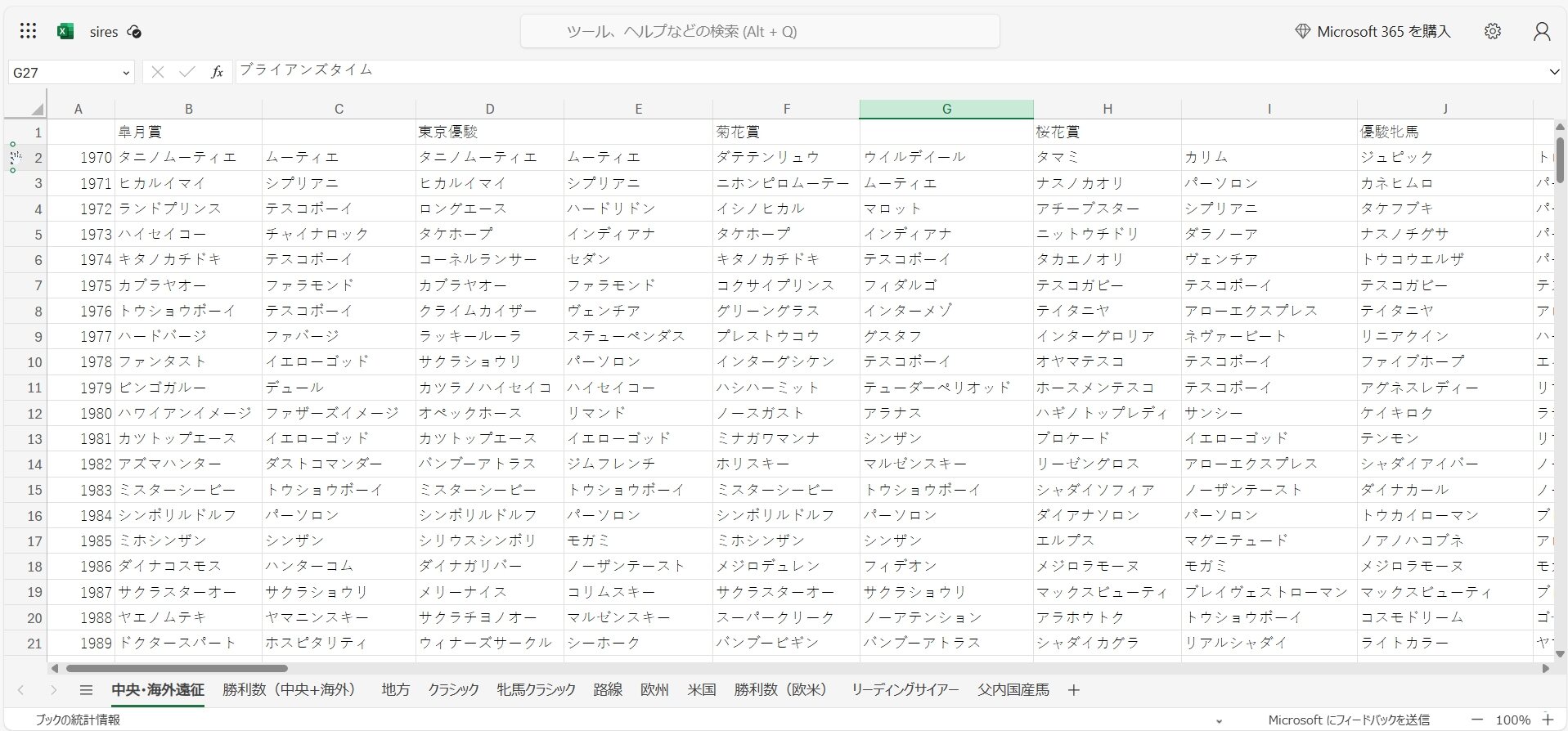Switch to the 牝馬クラシック sheet tab
Screen dimensions: 1568x731
point(536,690)
